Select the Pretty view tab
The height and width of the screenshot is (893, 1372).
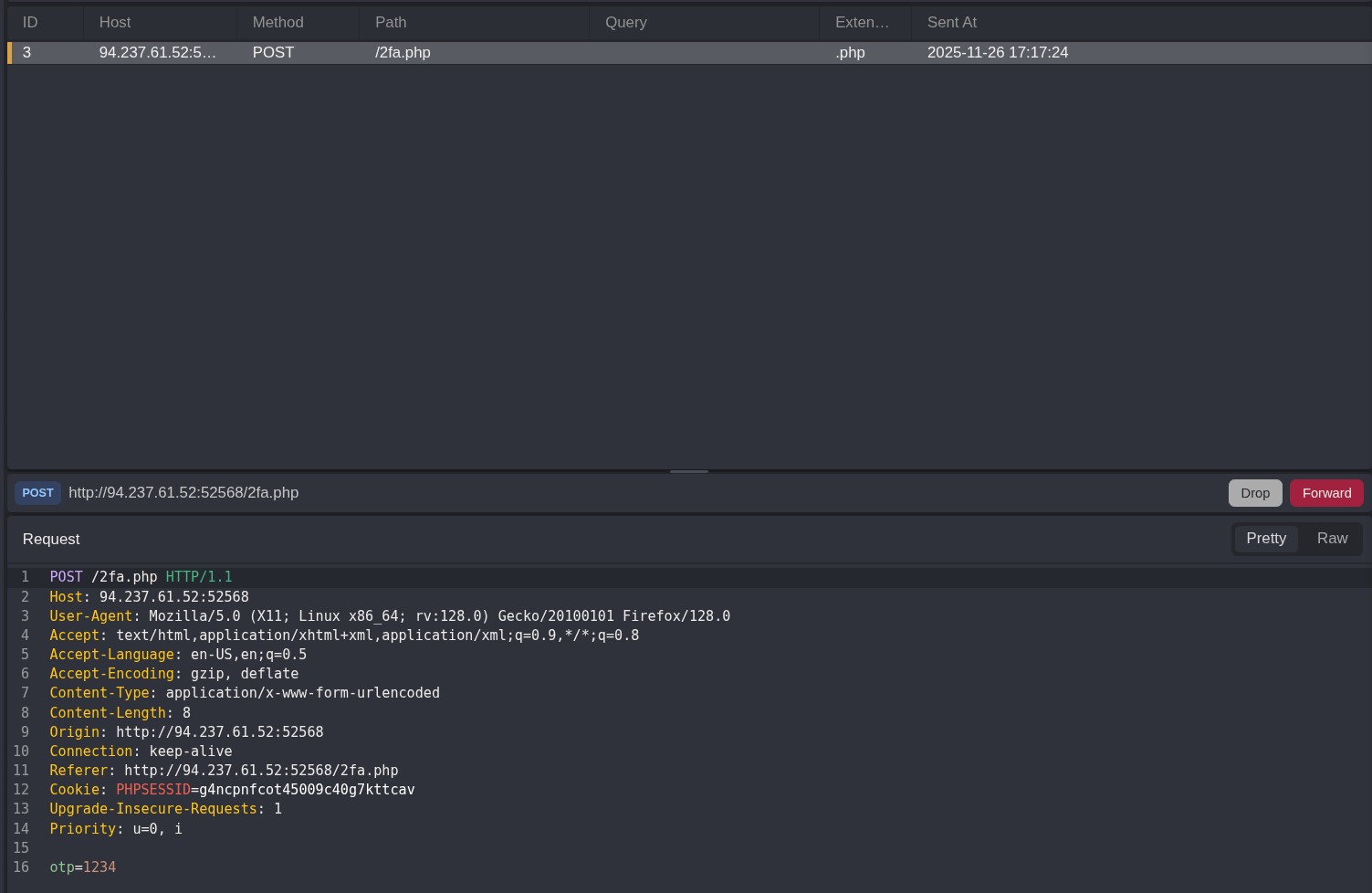tap(1265, 539)
